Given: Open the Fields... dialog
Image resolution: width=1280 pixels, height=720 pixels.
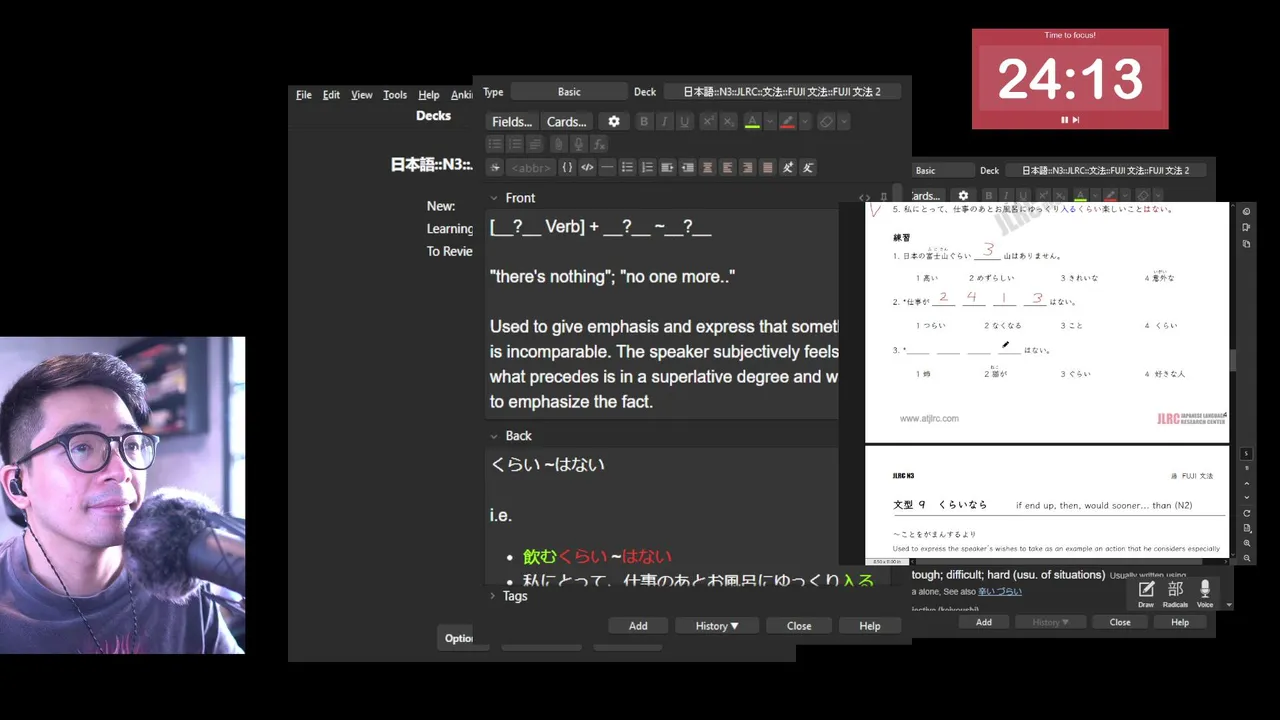Looking at the screenshot, I should point(512,121).
